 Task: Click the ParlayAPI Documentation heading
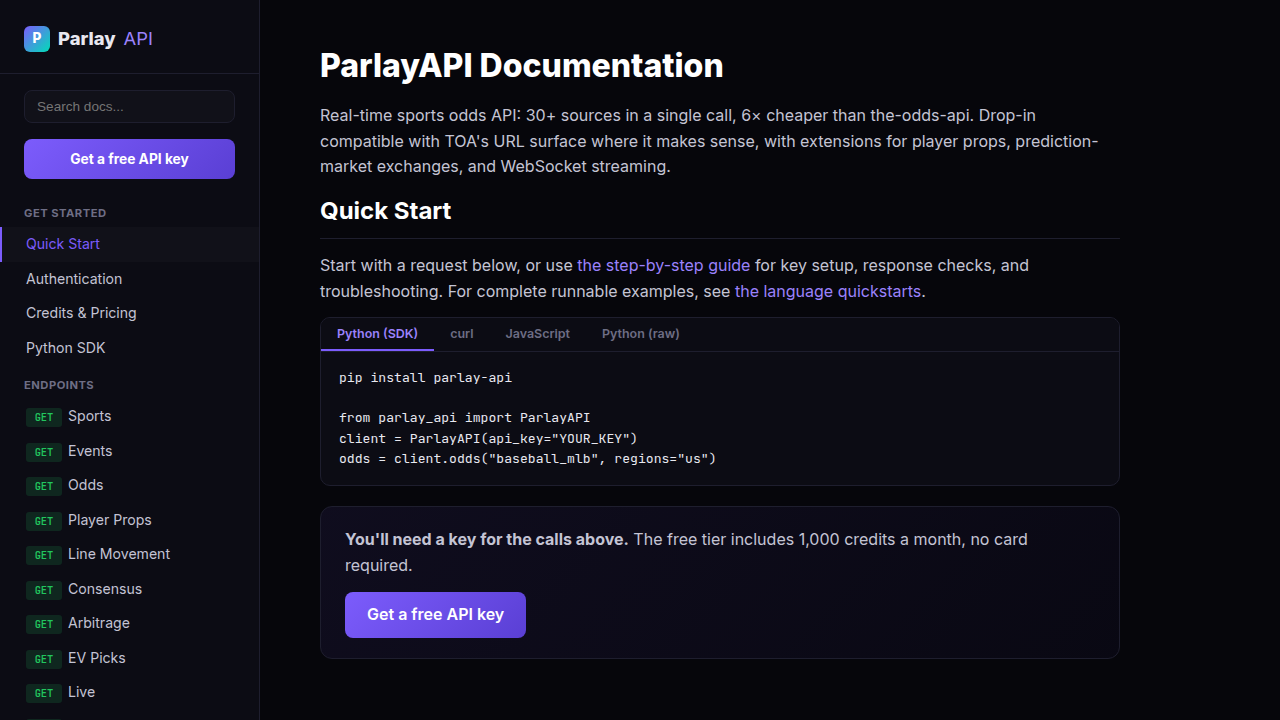coord(522,66)
